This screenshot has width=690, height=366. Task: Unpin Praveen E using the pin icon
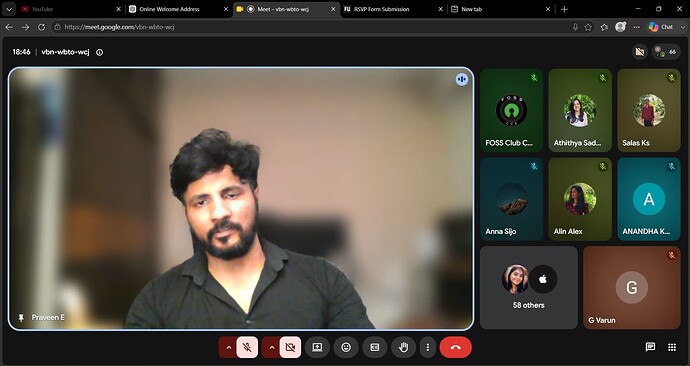(x=21, y=317)
